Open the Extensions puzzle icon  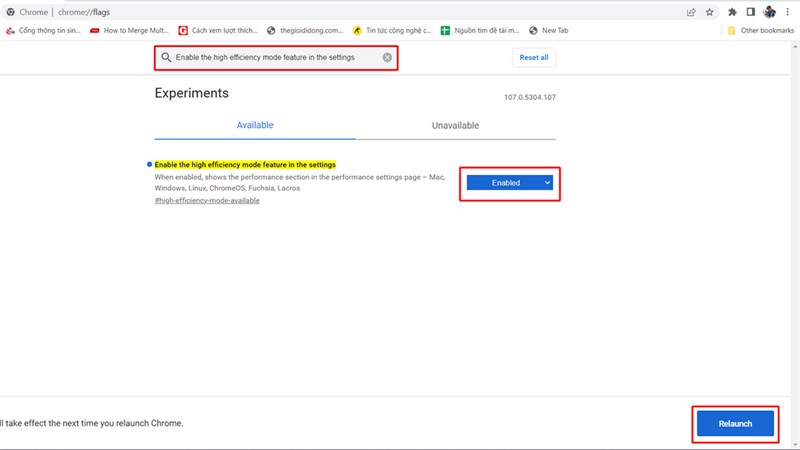pos(732,12)
